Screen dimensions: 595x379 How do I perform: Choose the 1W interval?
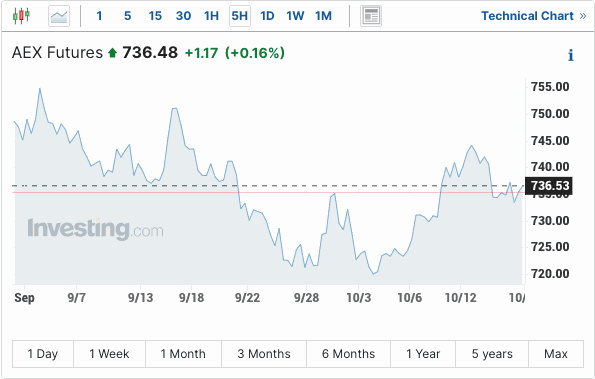pos(295,16)
